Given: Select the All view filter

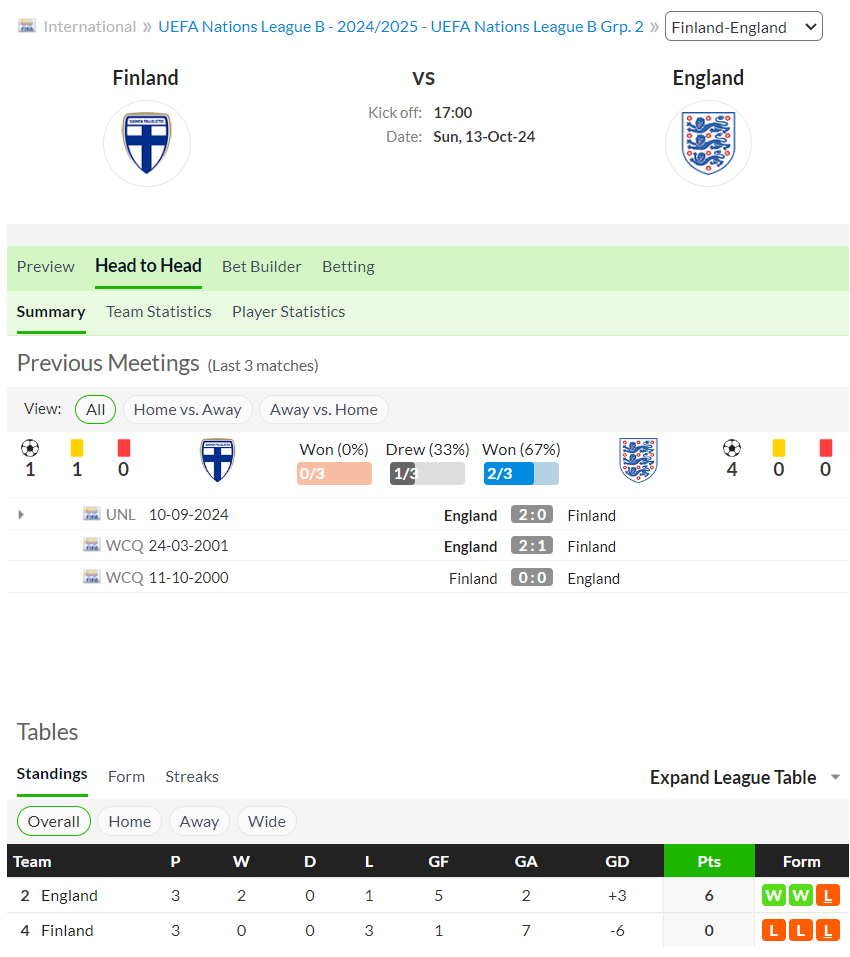Looking at the screenshot, I should (x=95, y=410).
